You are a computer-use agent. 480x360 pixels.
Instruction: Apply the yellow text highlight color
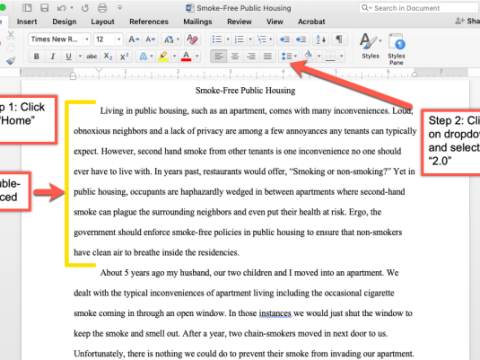click(x=163, y=56)
